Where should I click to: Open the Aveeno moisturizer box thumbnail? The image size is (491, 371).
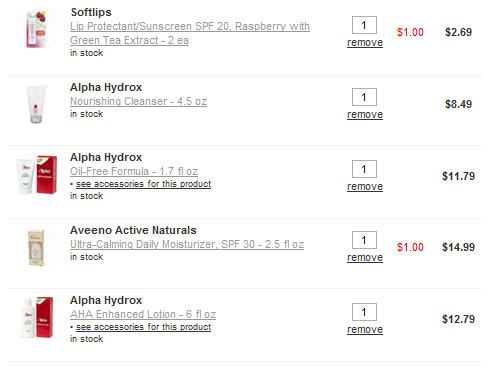click(x=36, y=248)
